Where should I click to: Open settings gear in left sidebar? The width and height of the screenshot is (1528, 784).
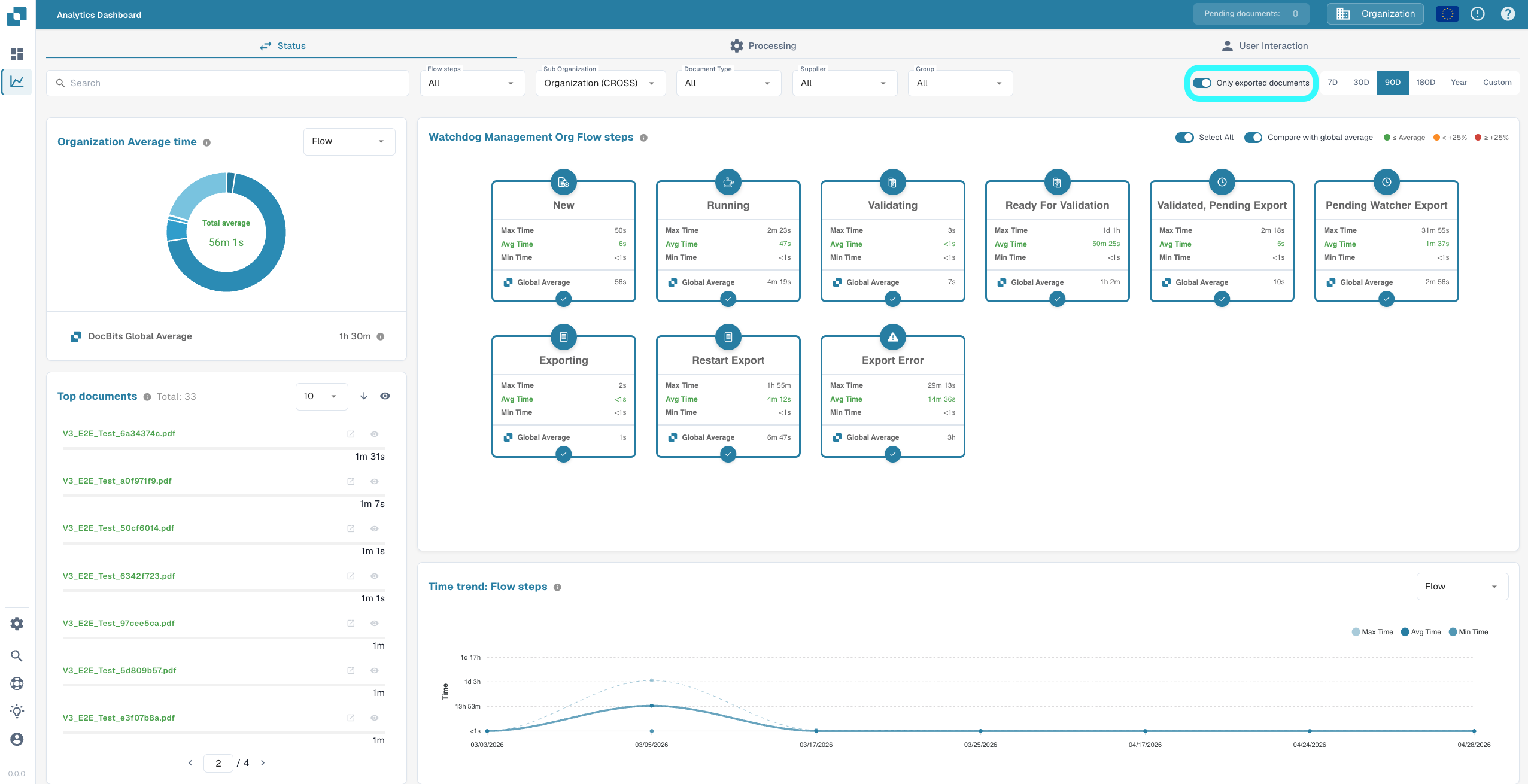point(17,624)
